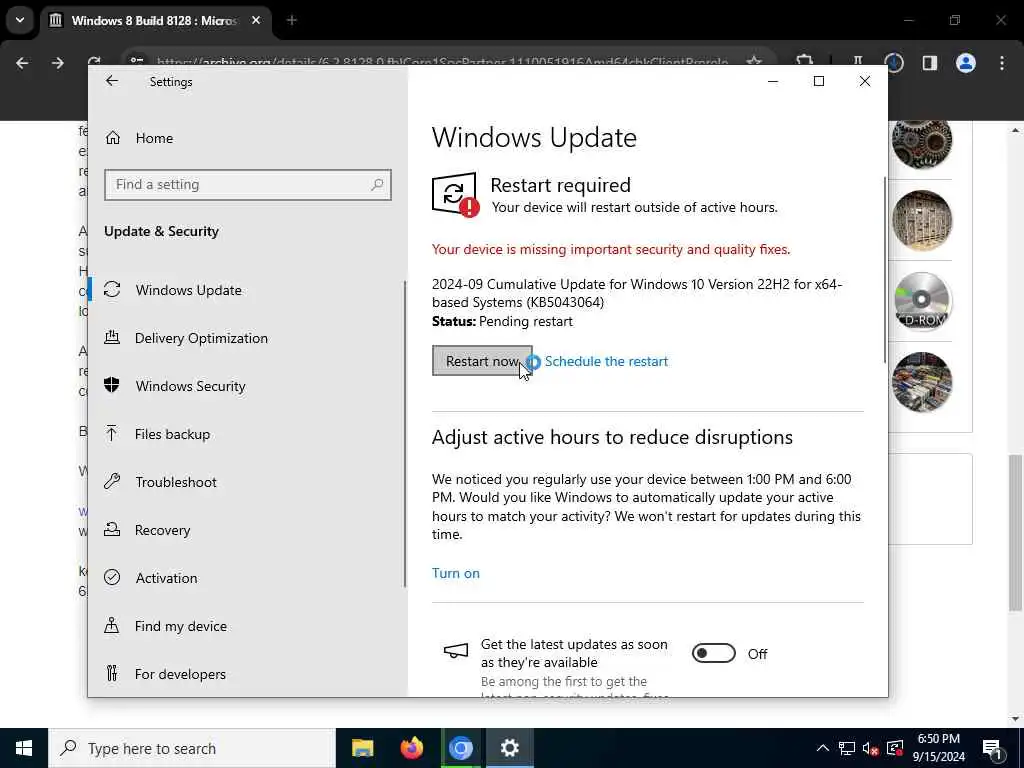The width and height of the screenshot is (1024, 768).
Task: Open Chrome three-dot menu
Action: [x=1002, y=63]
